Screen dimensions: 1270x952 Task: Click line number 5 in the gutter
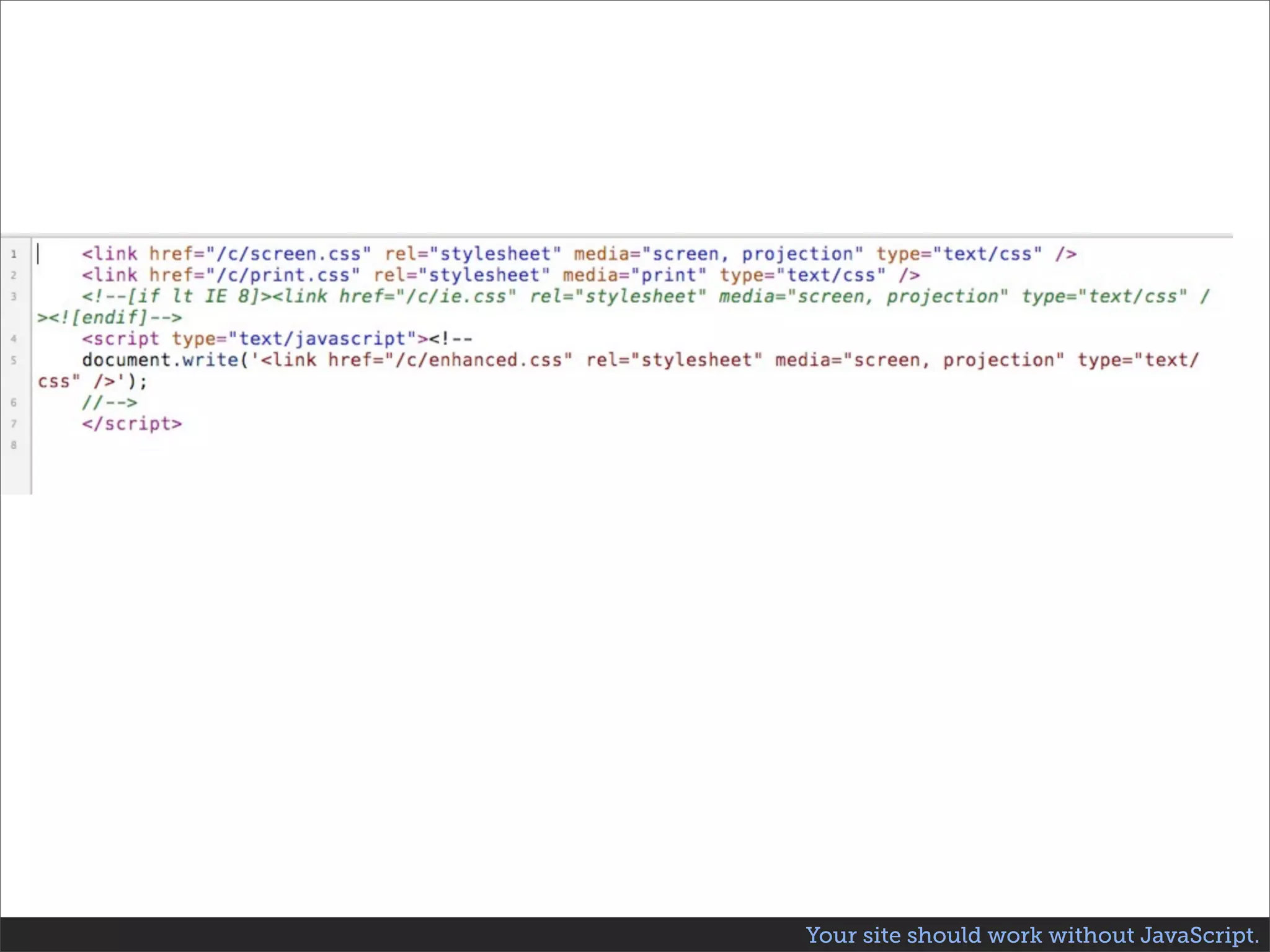14,360
